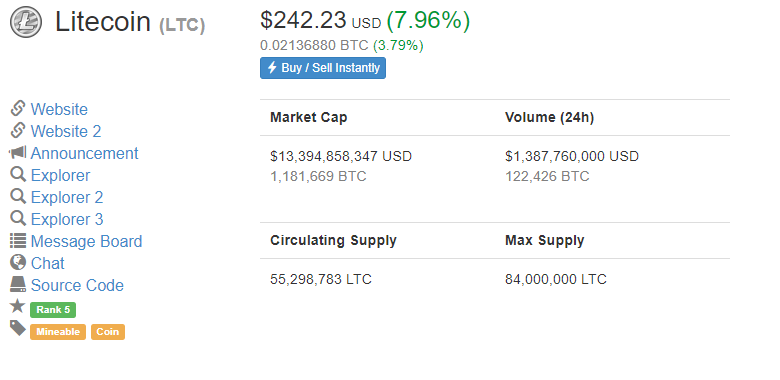Visit the Source Code link

tap(77, 285)
